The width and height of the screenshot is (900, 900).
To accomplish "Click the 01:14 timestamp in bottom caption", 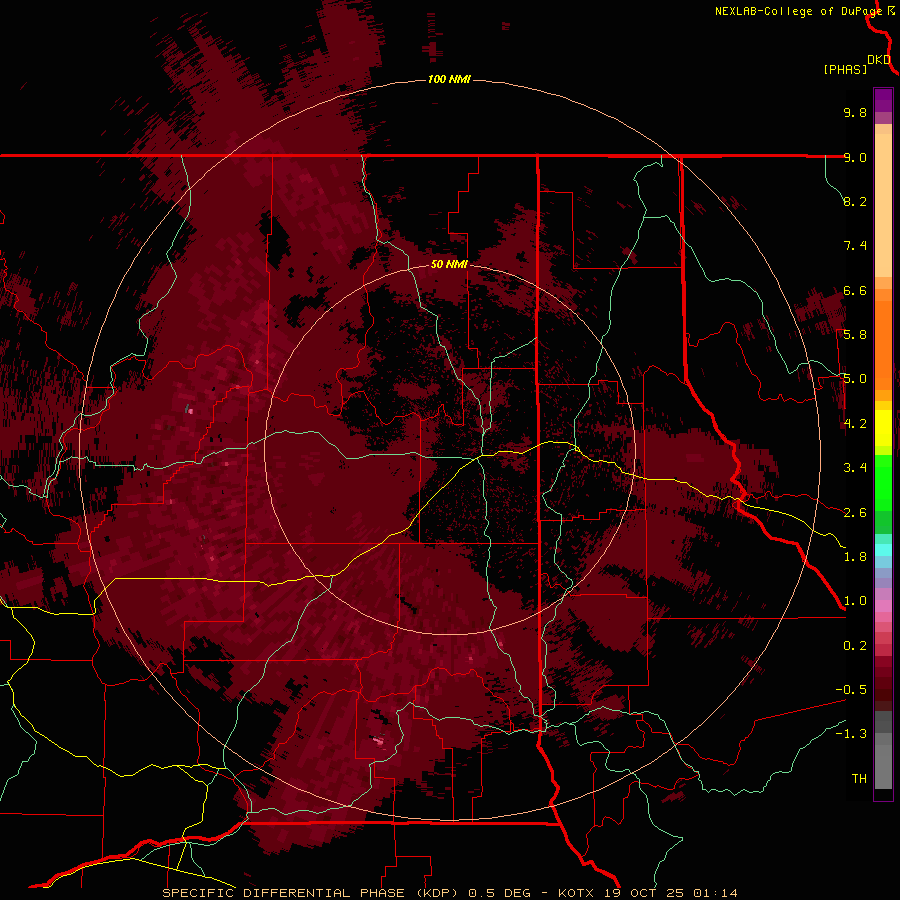I will (x=715, y=893).
